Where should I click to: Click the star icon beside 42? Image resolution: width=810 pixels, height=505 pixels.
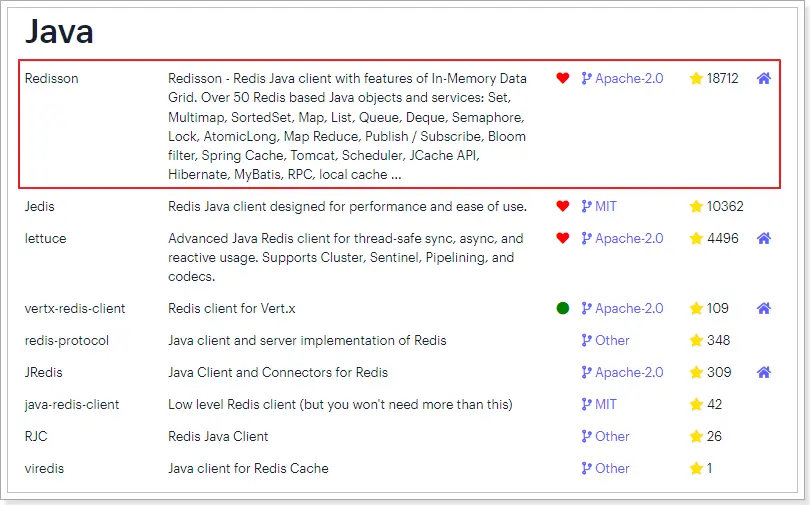click(696, 404)
